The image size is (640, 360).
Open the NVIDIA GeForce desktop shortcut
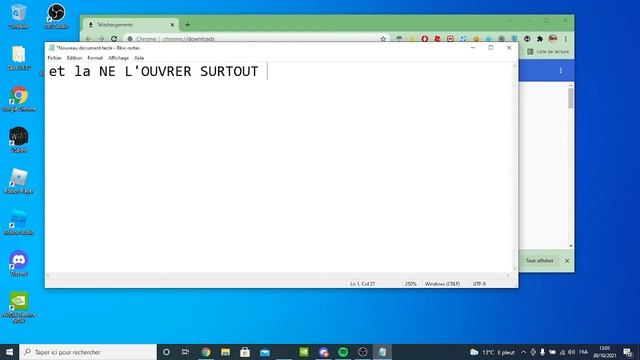click(19, 307)
